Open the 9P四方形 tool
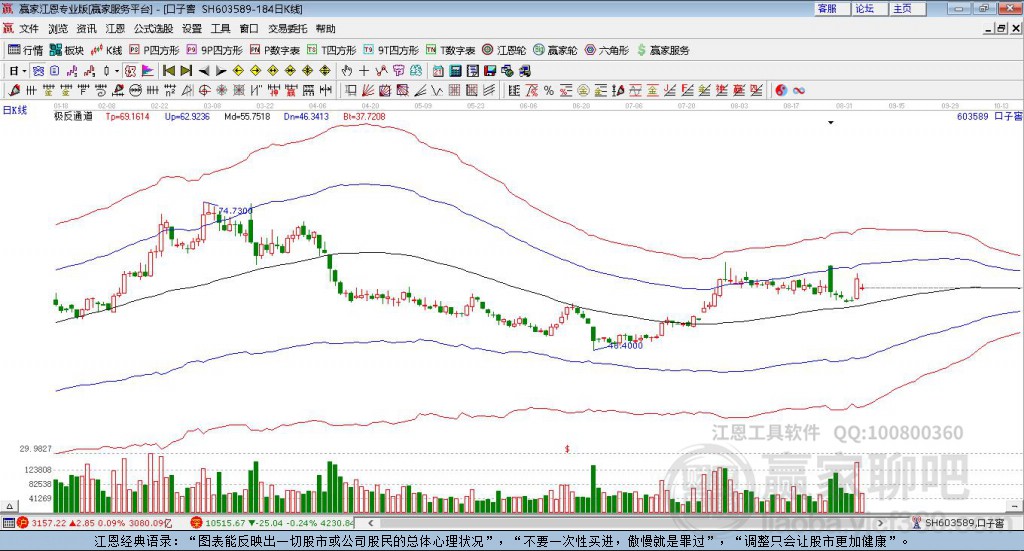Screen dimensions: 1024x551 tap(214, 50)
